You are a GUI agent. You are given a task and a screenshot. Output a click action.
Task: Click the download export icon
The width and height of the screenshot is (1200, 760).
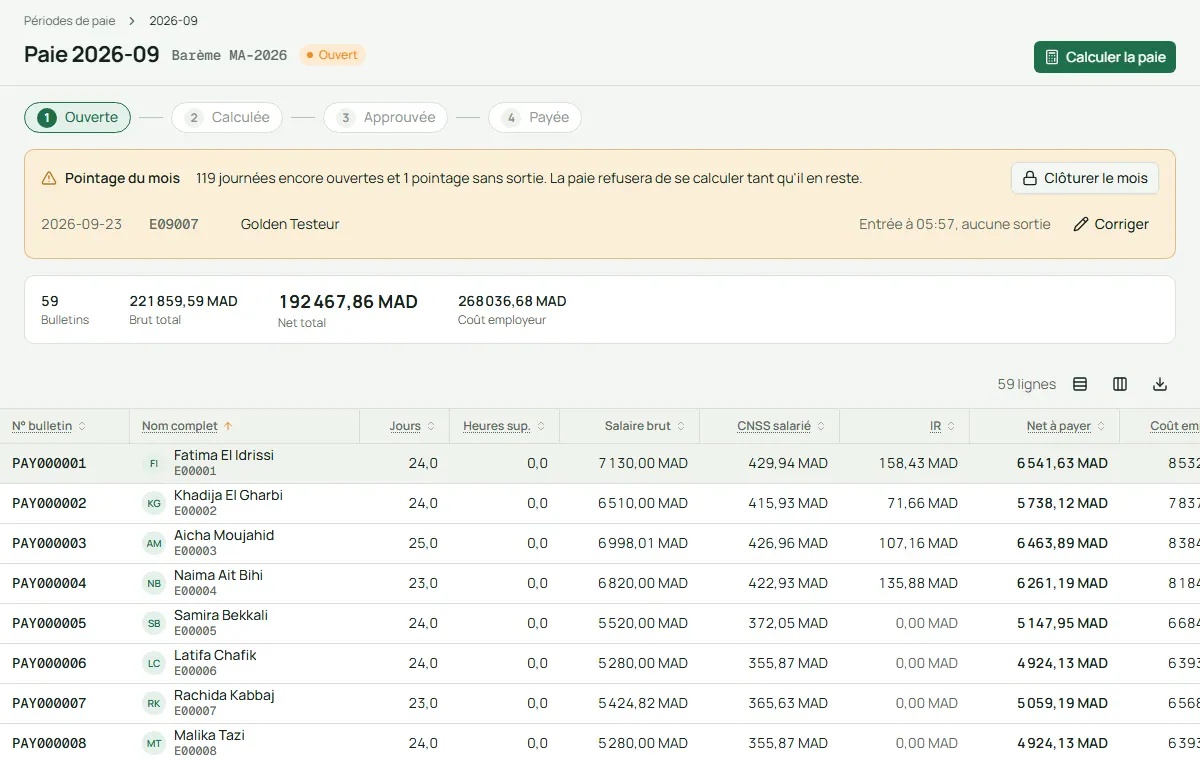(x=1160, y=384)
